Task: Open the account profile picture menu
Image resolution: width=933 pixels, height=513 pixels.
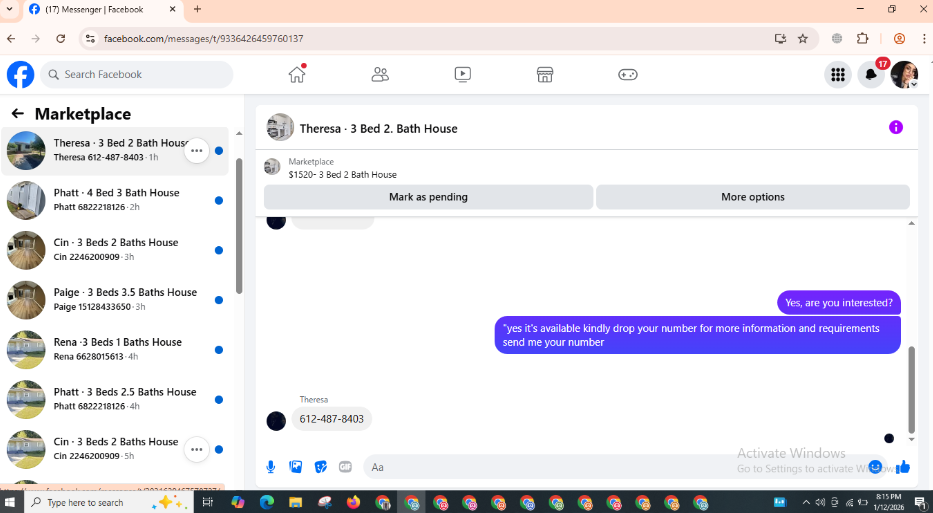Action: pyautogui.click(x=904, y=74)
